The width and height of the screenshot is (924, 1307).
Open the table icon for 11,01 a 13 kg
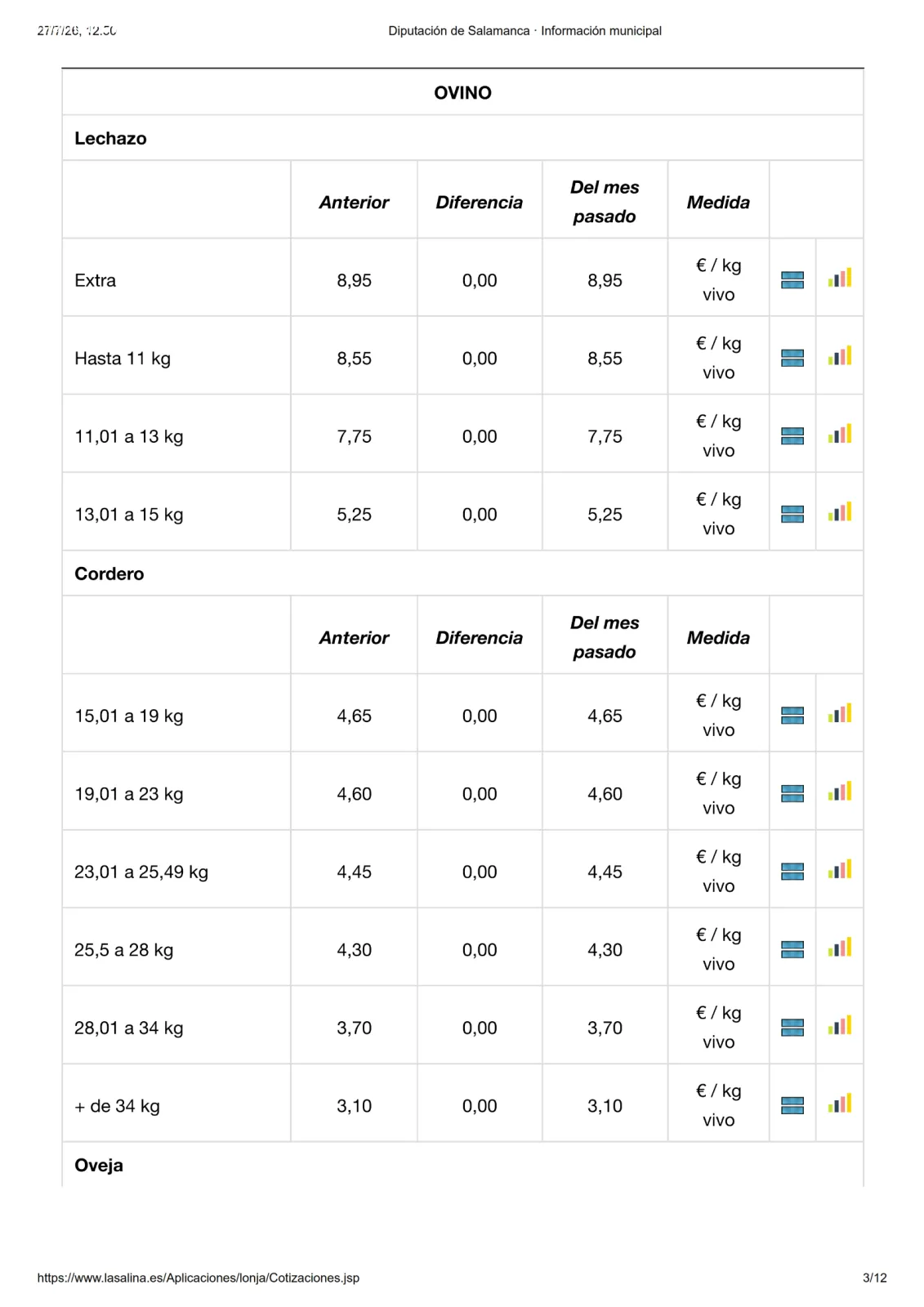(x=792, y=436)
